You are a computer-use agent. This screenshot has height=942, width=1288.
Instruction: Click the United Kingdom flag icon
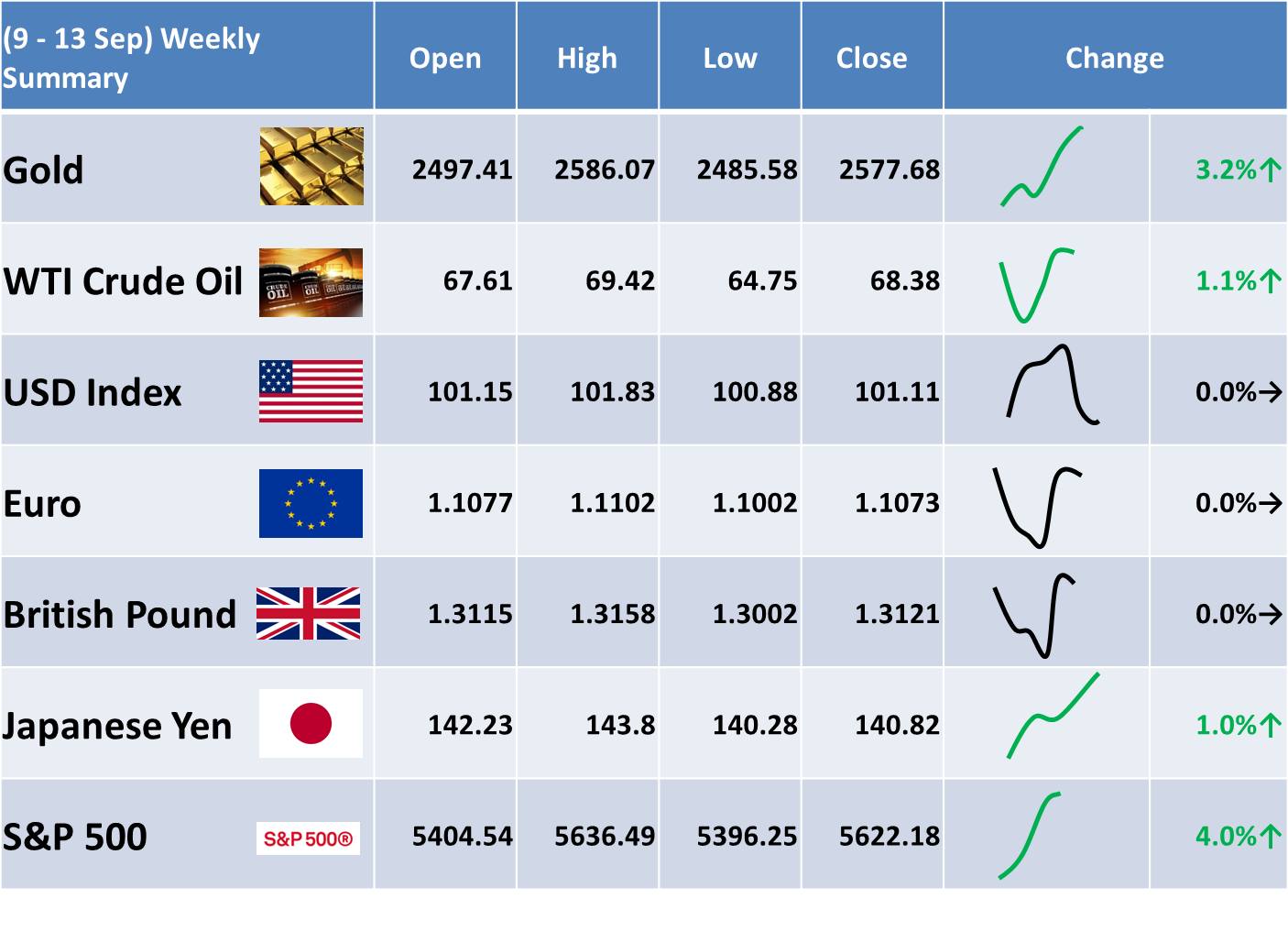tap(308, 613)
